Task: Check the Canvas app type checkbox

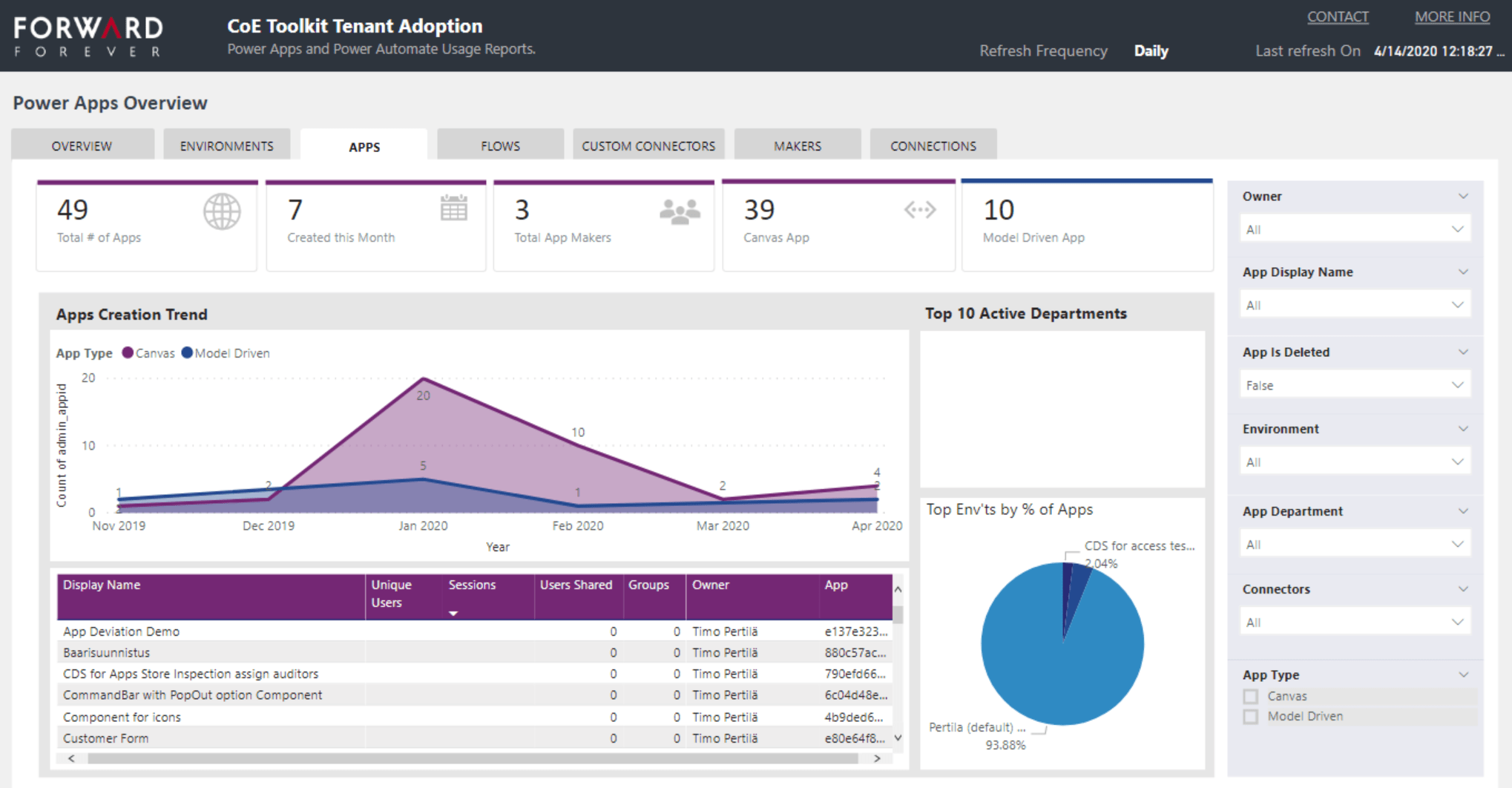Action: tap(1251, 697)
